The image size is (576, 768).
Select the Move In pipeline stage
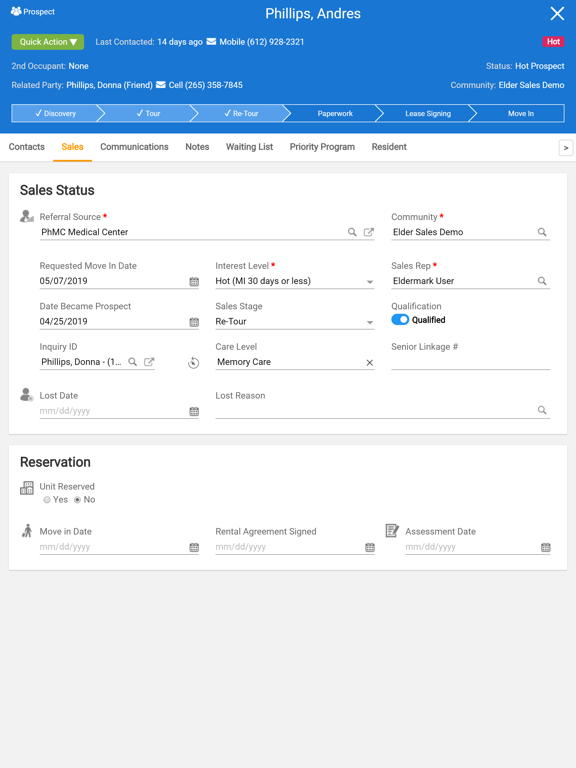521,113
